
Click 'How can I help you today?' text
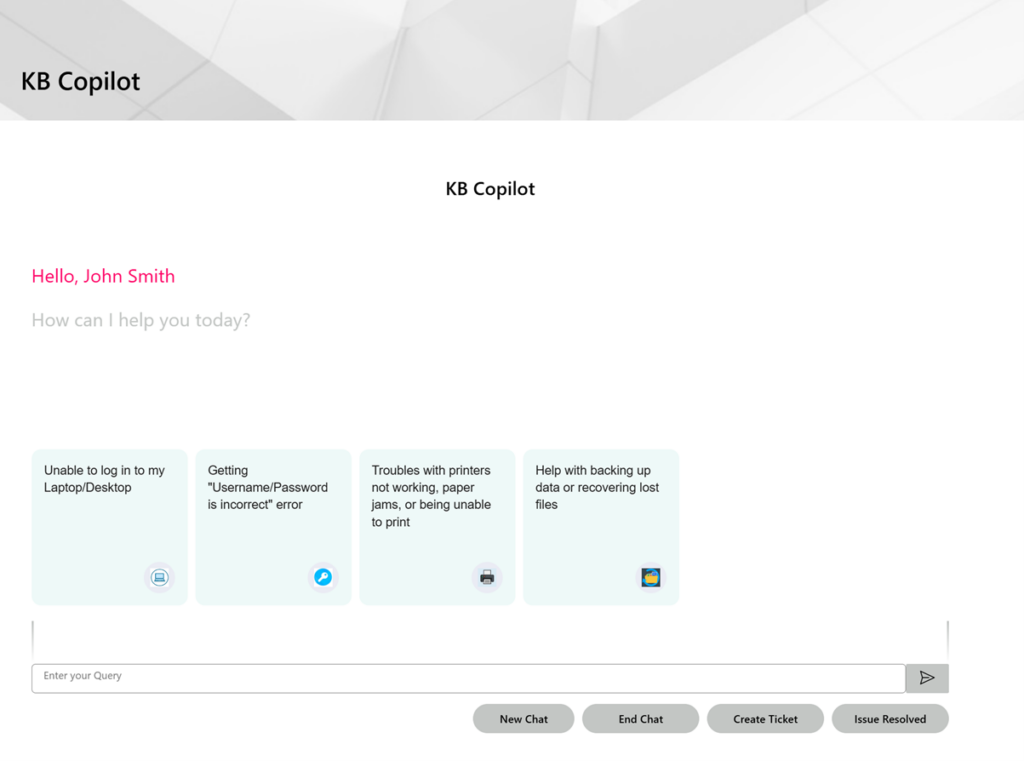(x=141, y=320)
